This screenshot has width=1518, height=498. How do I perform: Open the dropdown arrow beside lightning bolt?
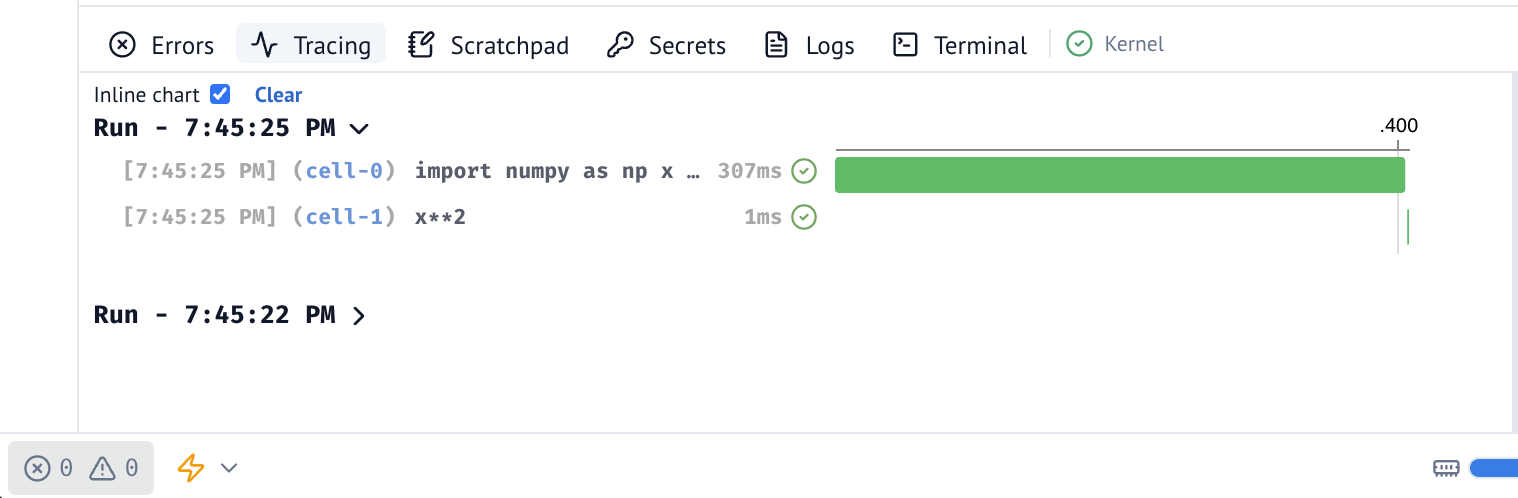coord(229,467)
